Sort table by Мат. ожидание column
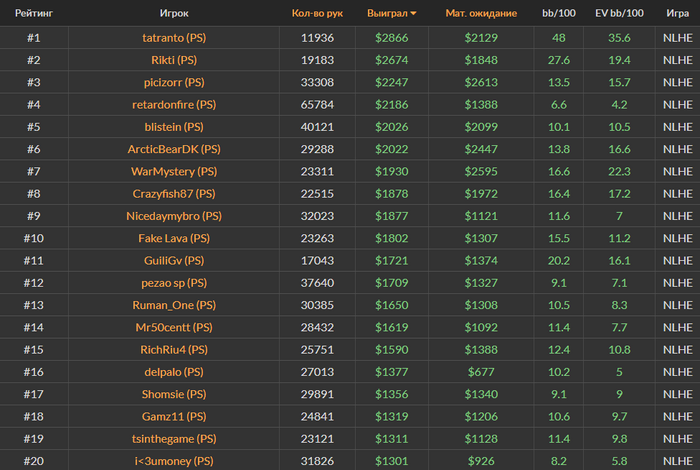700x470 pixels. click(481, 13)
